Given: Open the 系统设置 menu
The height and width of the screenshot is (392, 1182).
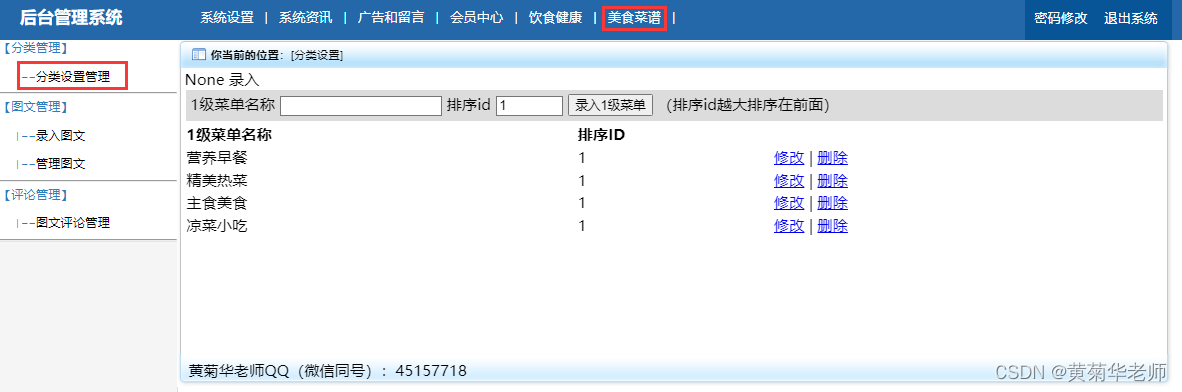Looking at the screenshot, I should [228, 18].
